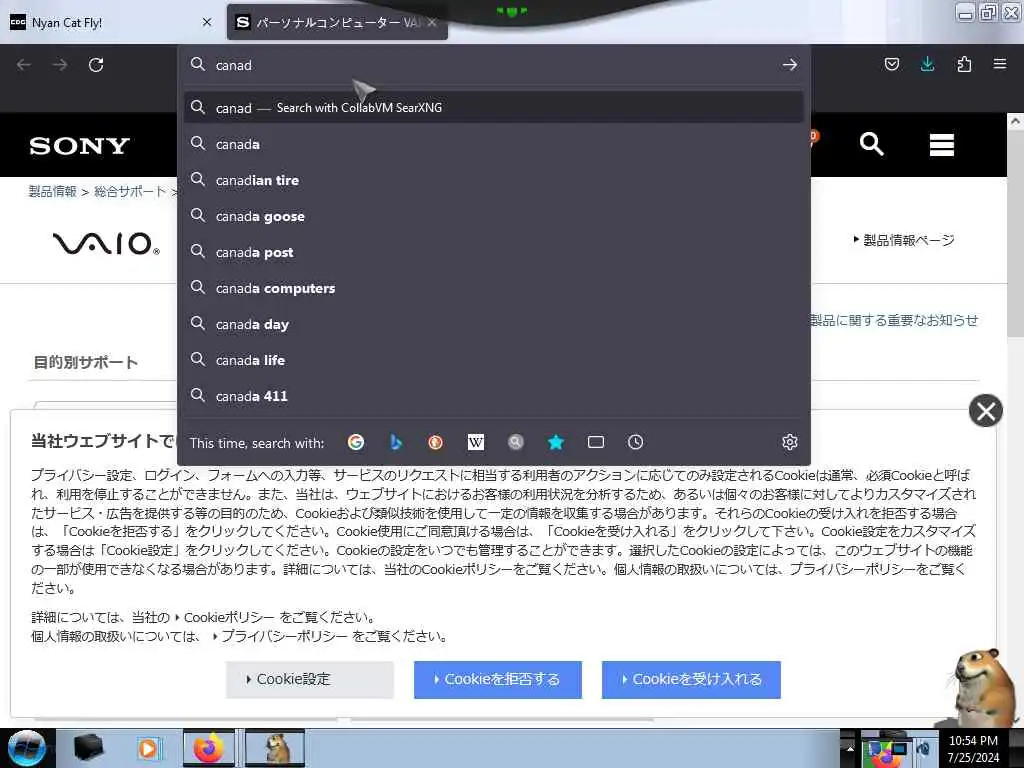Select the 'canada computers' suggestion

[x=494, y=288]
